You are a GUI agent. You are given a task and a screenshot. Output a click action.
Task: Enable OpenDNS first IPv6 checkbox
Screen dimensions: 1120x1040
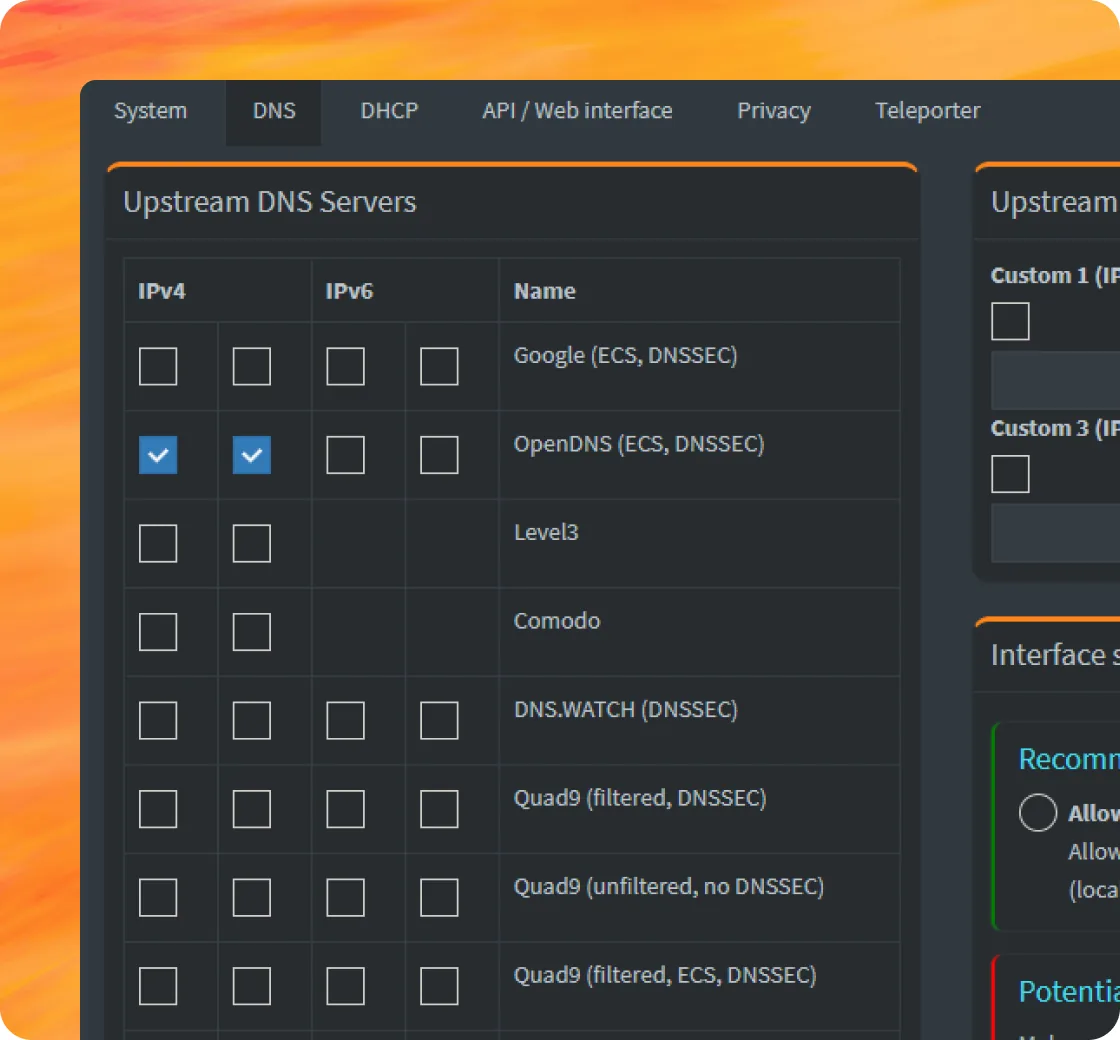[345, 455]
